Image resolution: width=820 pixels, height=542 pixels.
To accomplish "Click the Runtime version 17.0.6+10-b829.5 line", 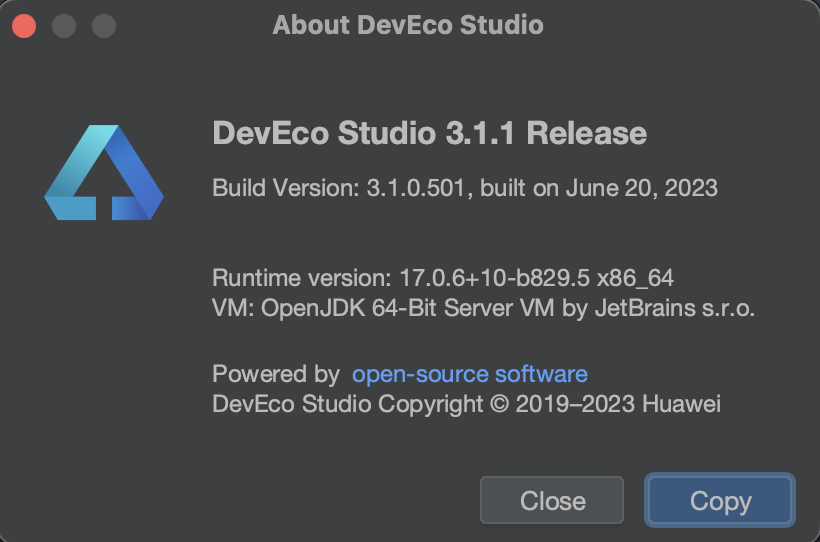I will tap(442, 278).
